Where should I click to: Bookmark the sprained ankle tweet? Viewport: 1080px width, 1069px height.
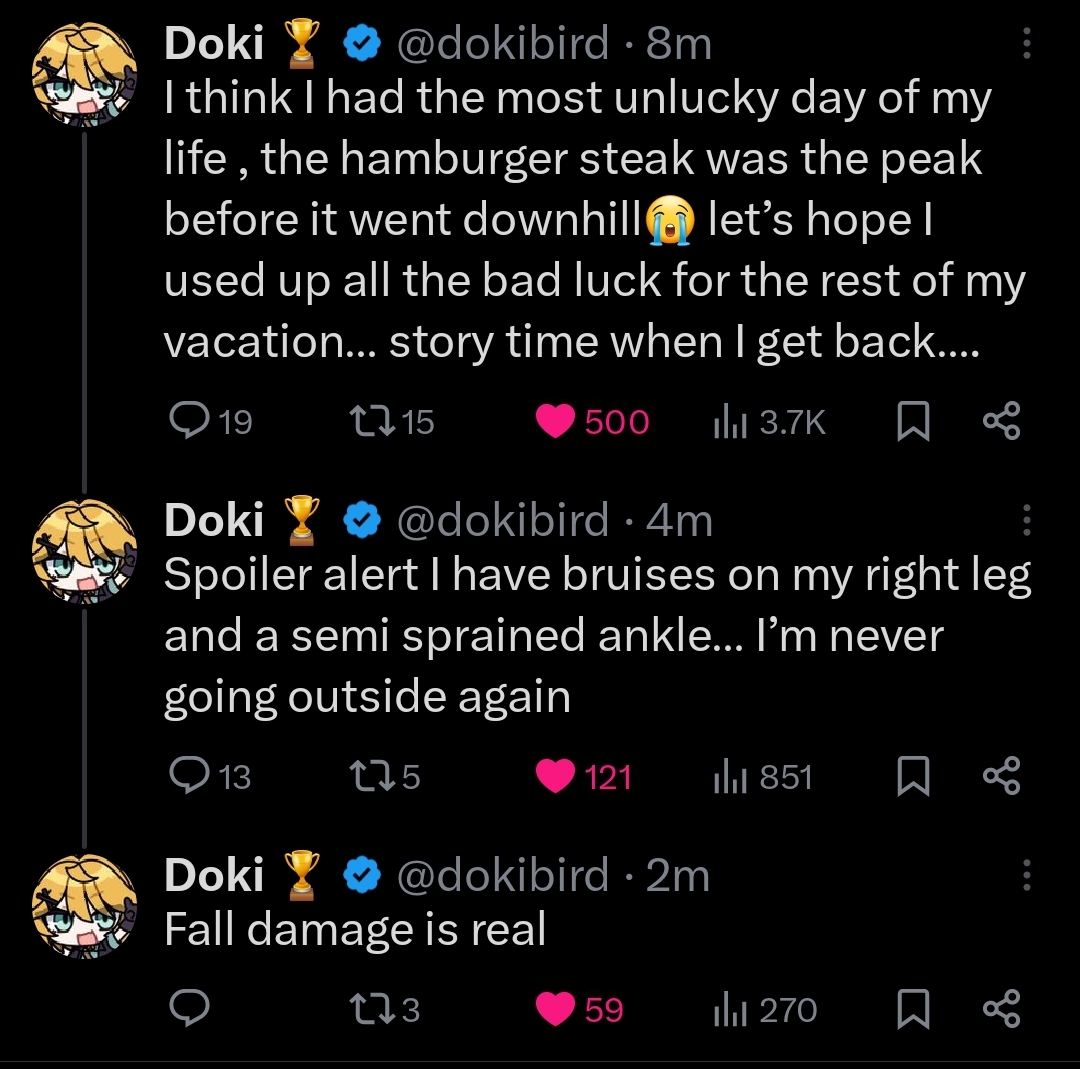[x=910, y=777]
